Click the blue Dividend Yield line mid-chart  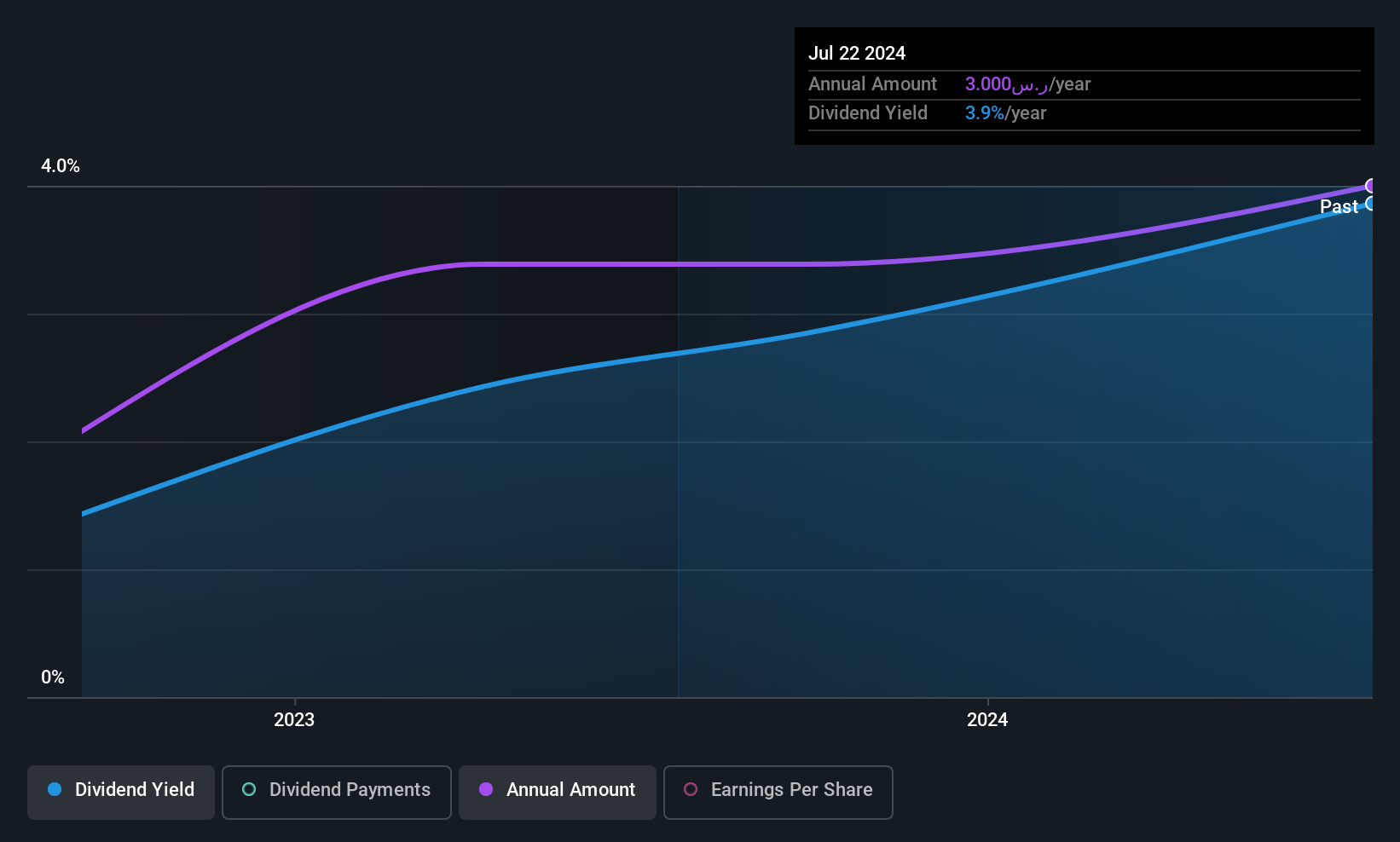679,353
